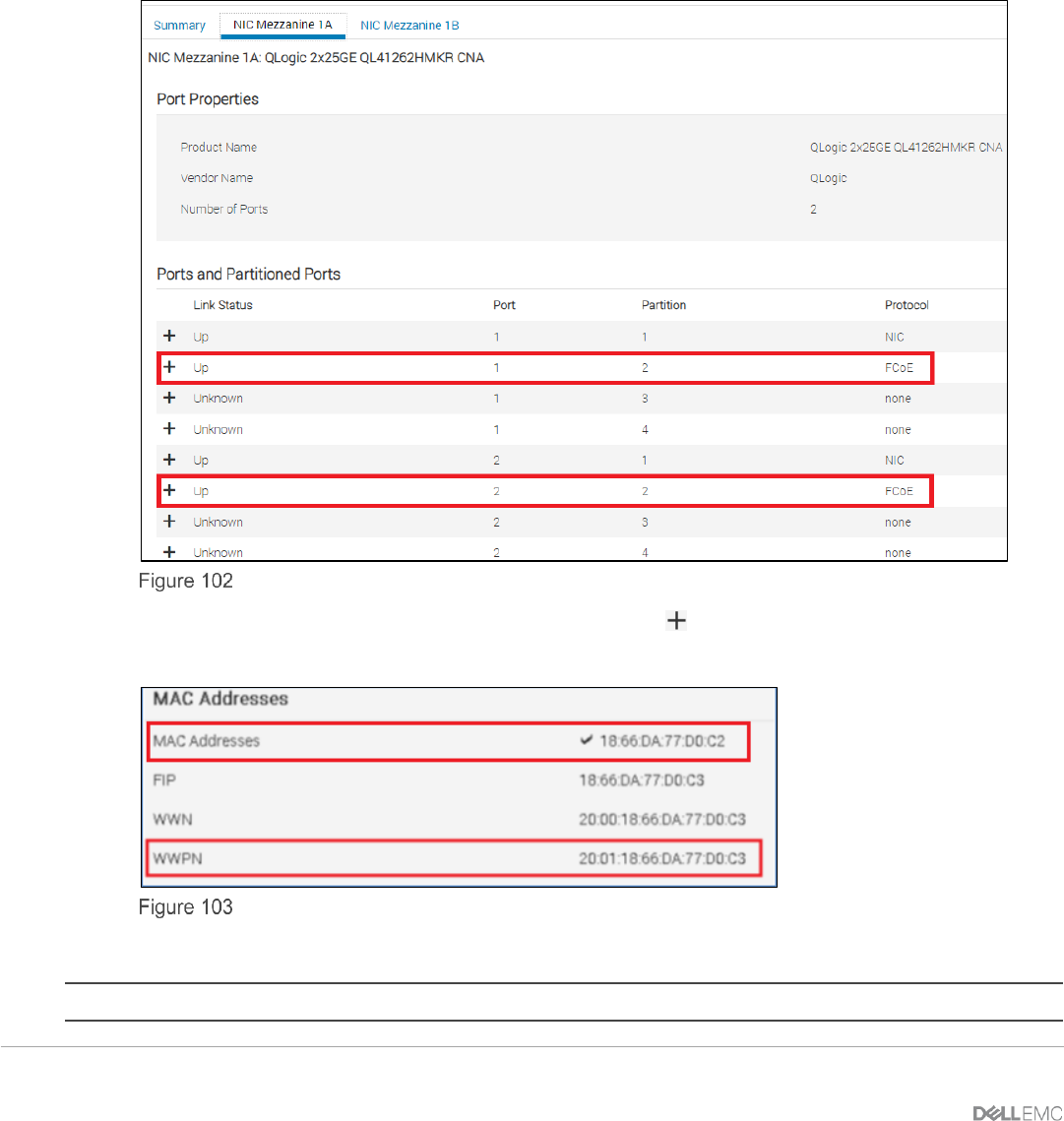Click the FIP row label
Screen dimensions: 1064x1121
click(163, 780)
